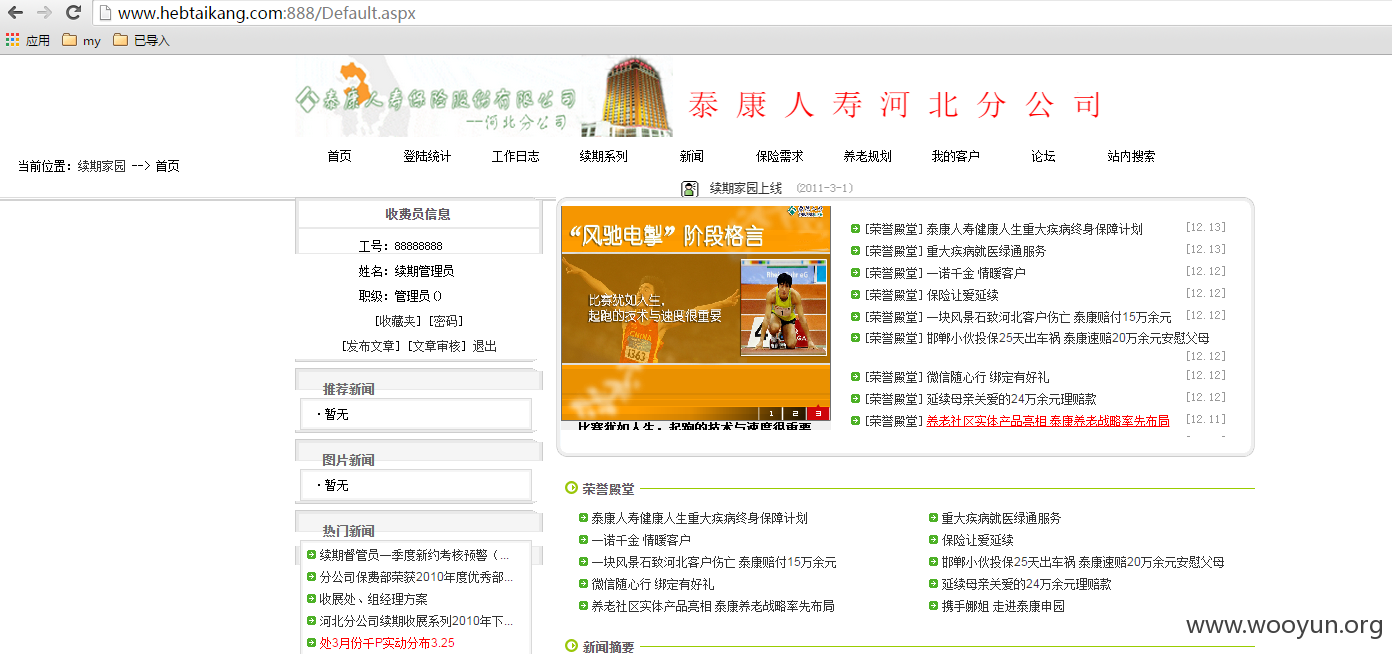This screenshot has height=654, width=1392.
Task: Click the [文章审核] article review link
Action: [438, 346]
